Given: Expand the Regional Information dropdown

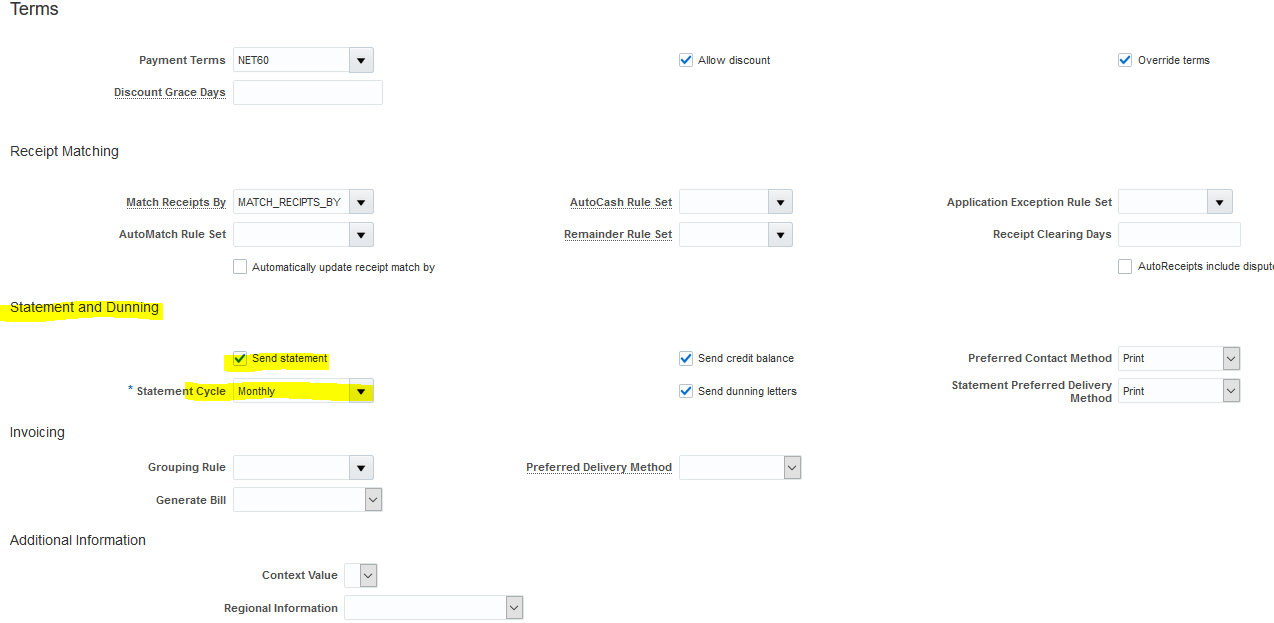Looking at the screenshot, I should coord(514,607).
